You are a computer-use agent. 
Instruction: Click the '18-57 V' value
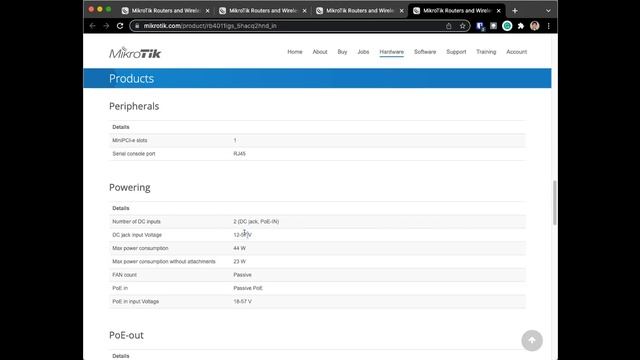[242, 302]
